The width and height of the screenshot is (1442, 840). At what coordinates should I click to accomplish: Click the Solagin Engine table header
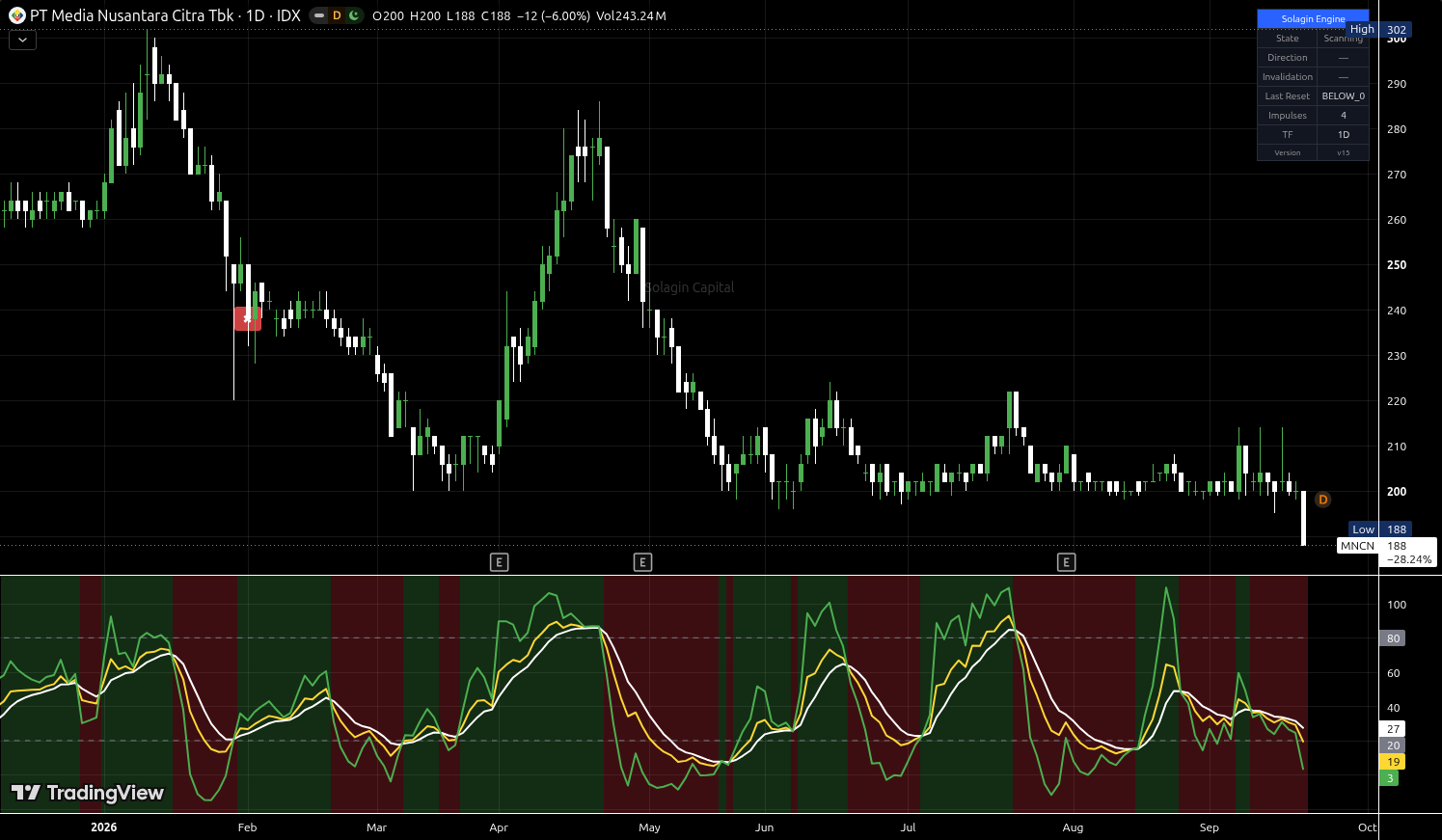point(1313,18)
